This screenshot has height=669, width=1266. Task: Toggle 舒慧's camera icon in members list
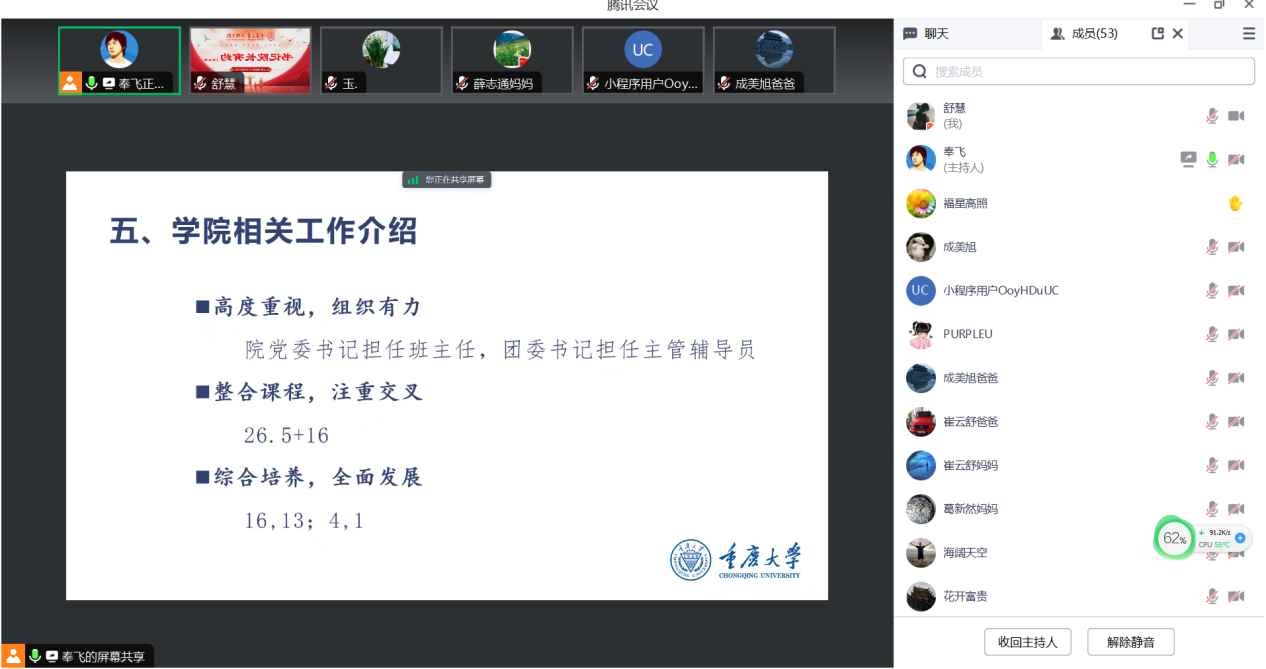click(1236, 116)
